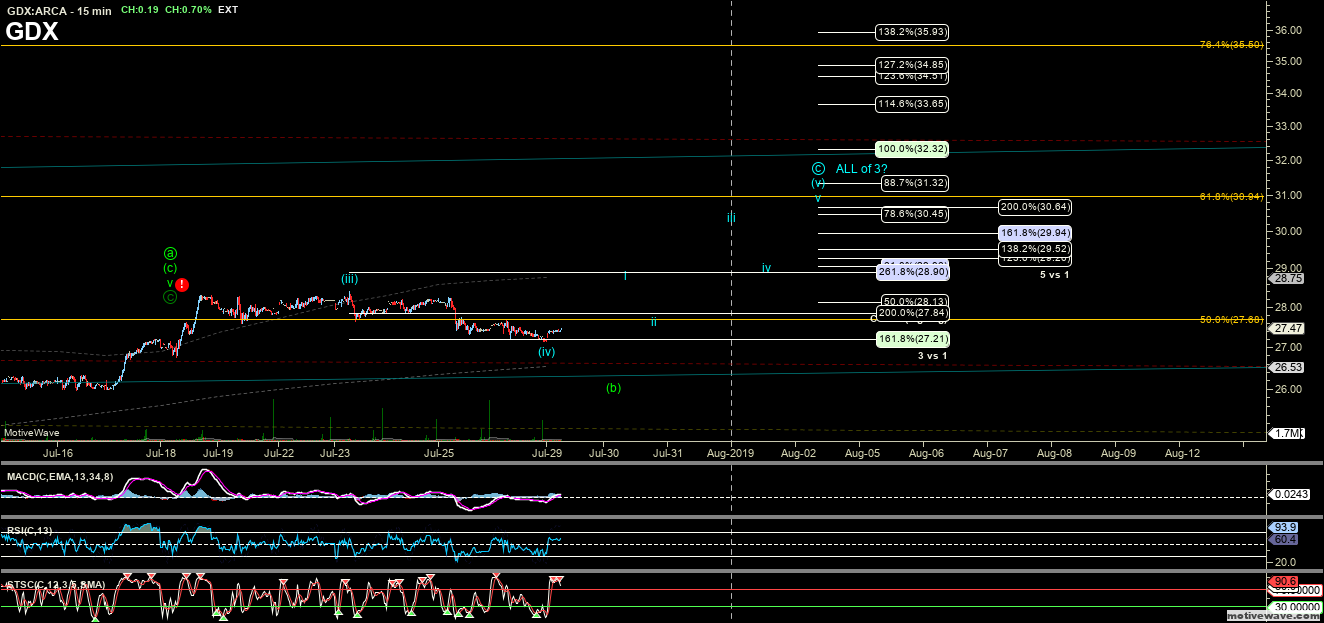This screenshot has height=623, width=1324.
Task: Click the orange 61.8%(30.94) retracement label
Action: [1232, 196]
